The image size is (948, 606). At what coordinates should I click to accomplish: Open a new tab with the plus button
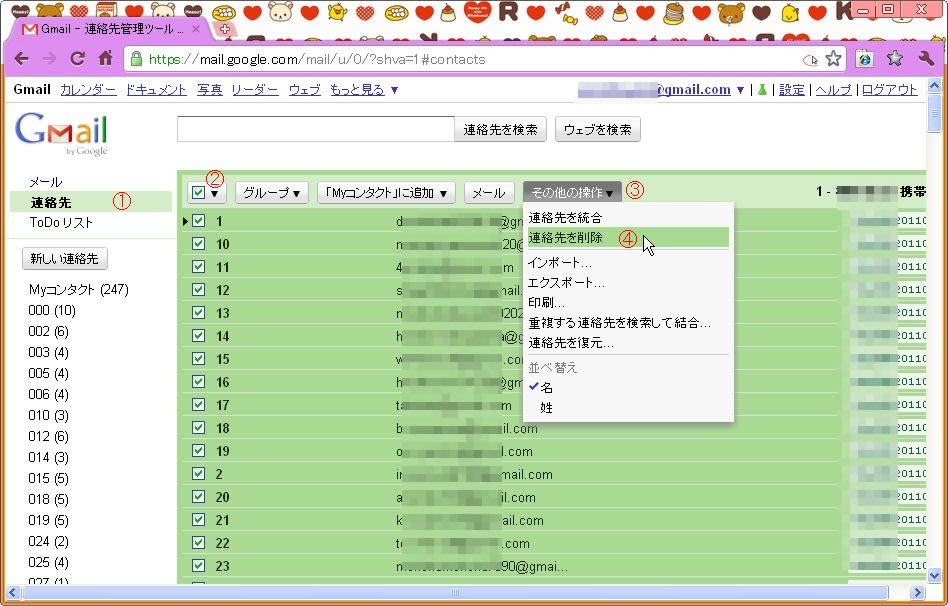click(224, 29)
